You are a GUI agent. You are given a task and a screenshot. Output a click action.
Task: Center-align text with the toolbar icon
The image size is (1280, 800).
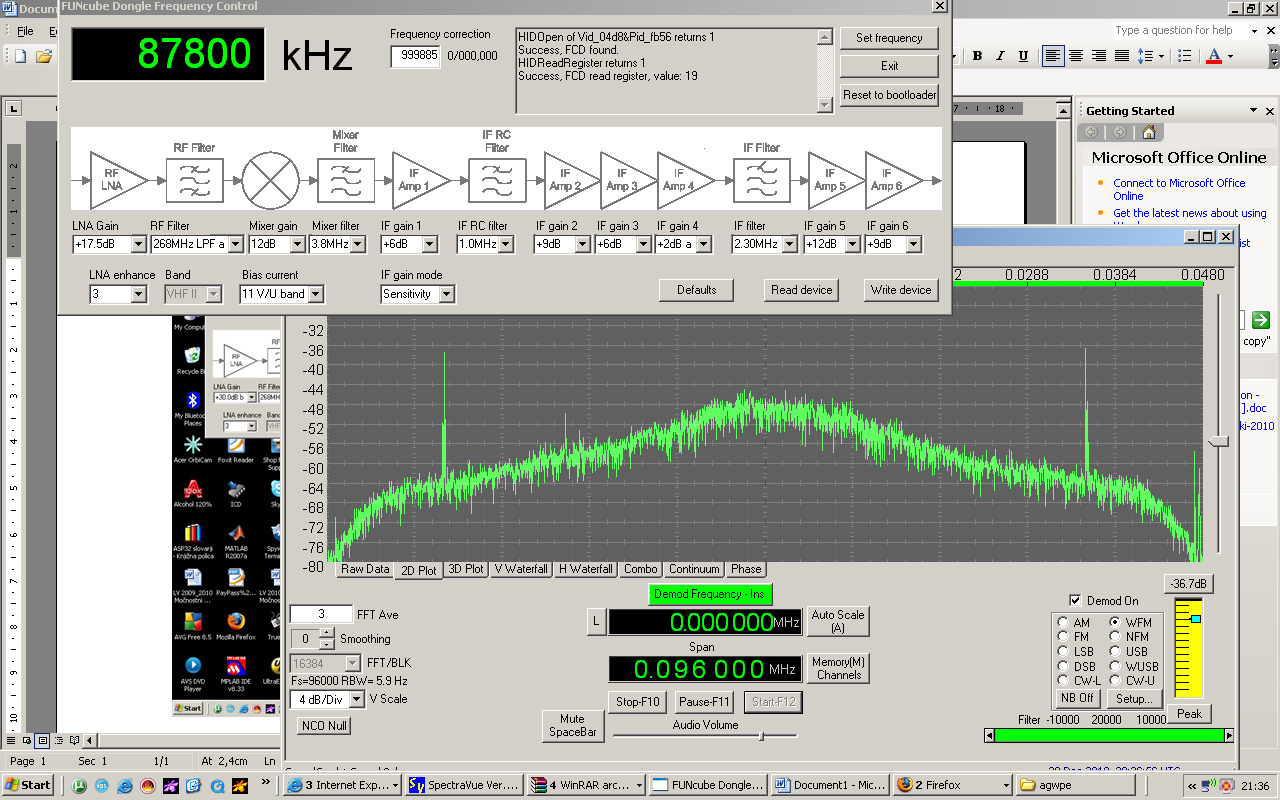click(x=1076, y=56)
